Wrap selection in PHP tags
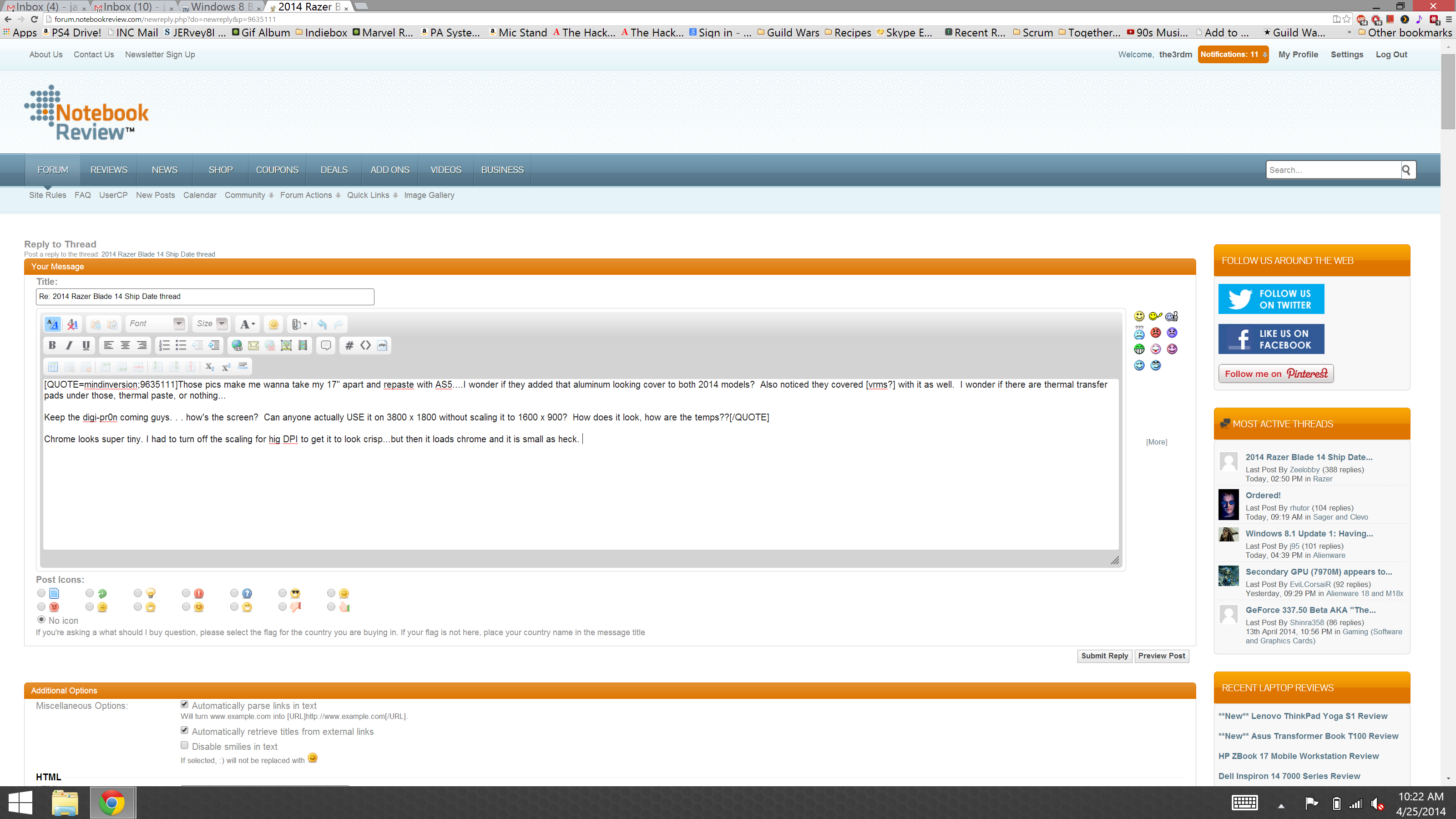 click(383, 345)
